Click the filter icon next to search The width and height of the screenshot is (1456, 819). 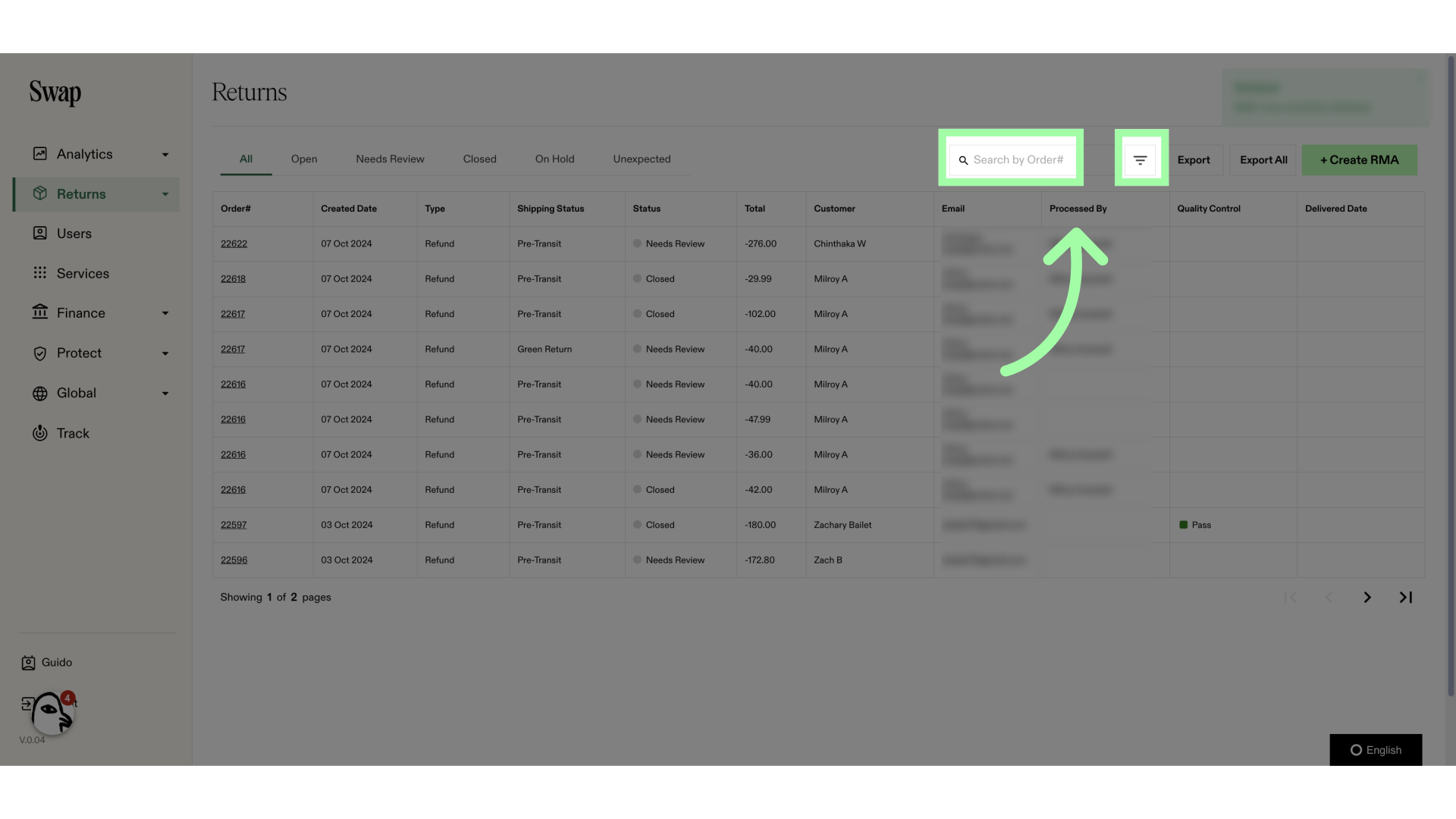[x=1140, y=160]
